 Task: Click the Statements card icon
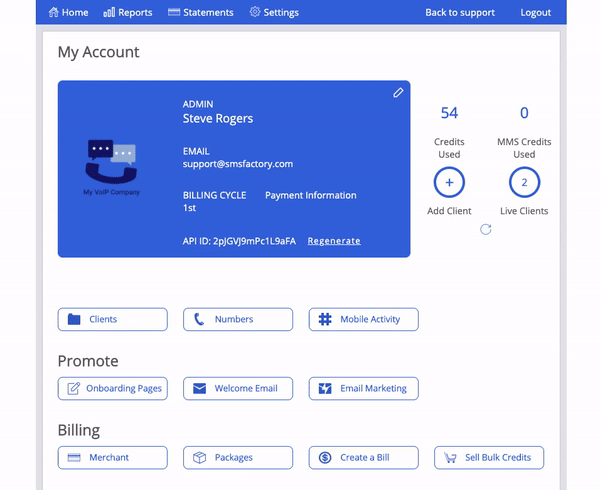point(174,12)
